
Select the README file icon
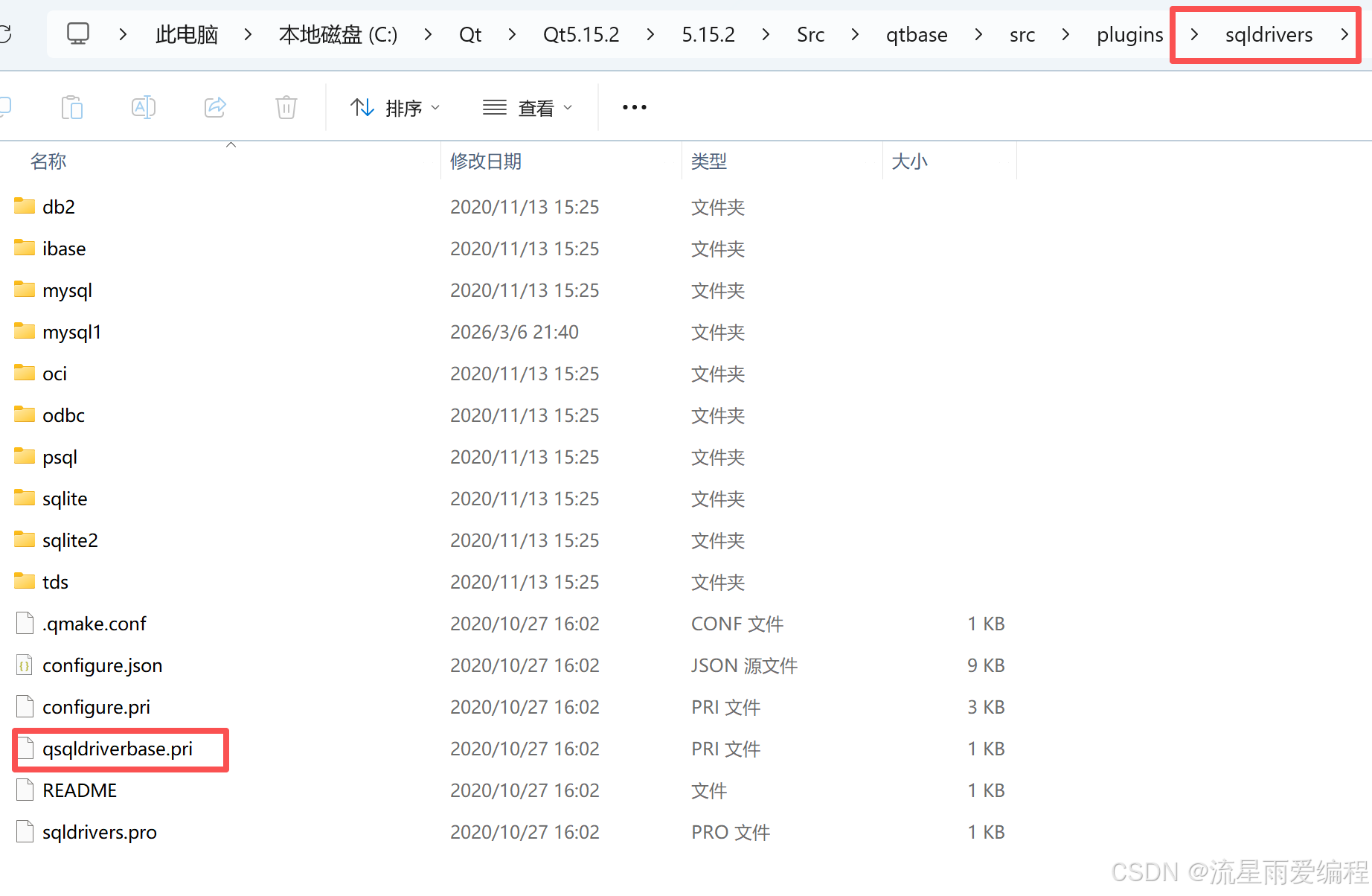25,790
